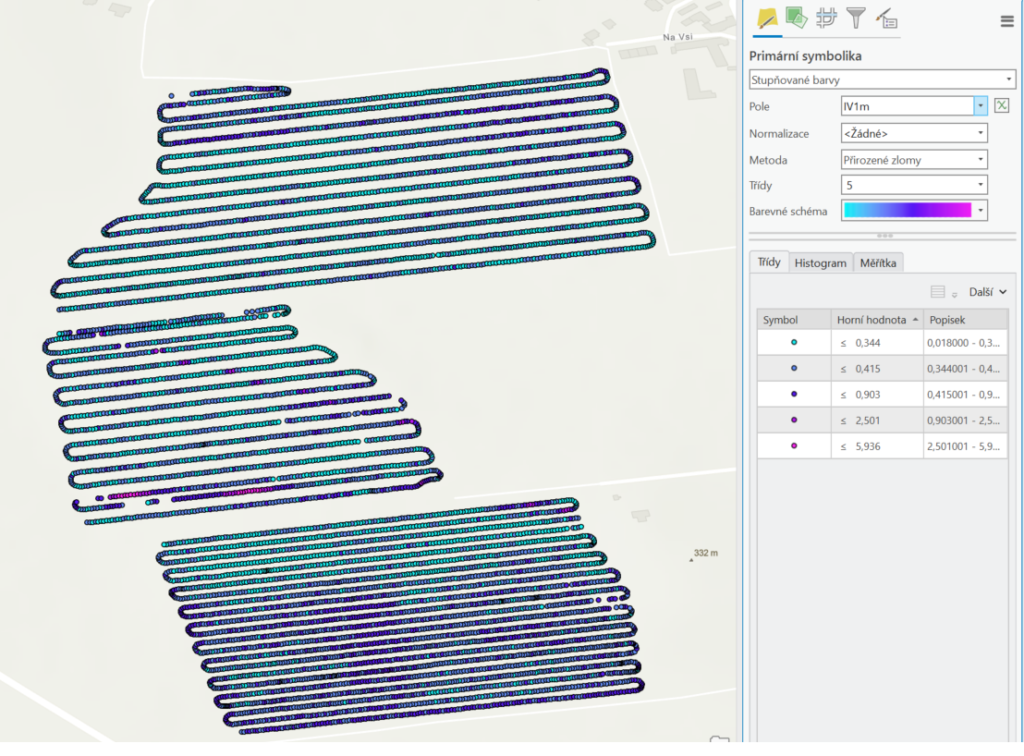Open the Symbol layer drawing icon
This screenshot has height=756, width=1024.
826,18
